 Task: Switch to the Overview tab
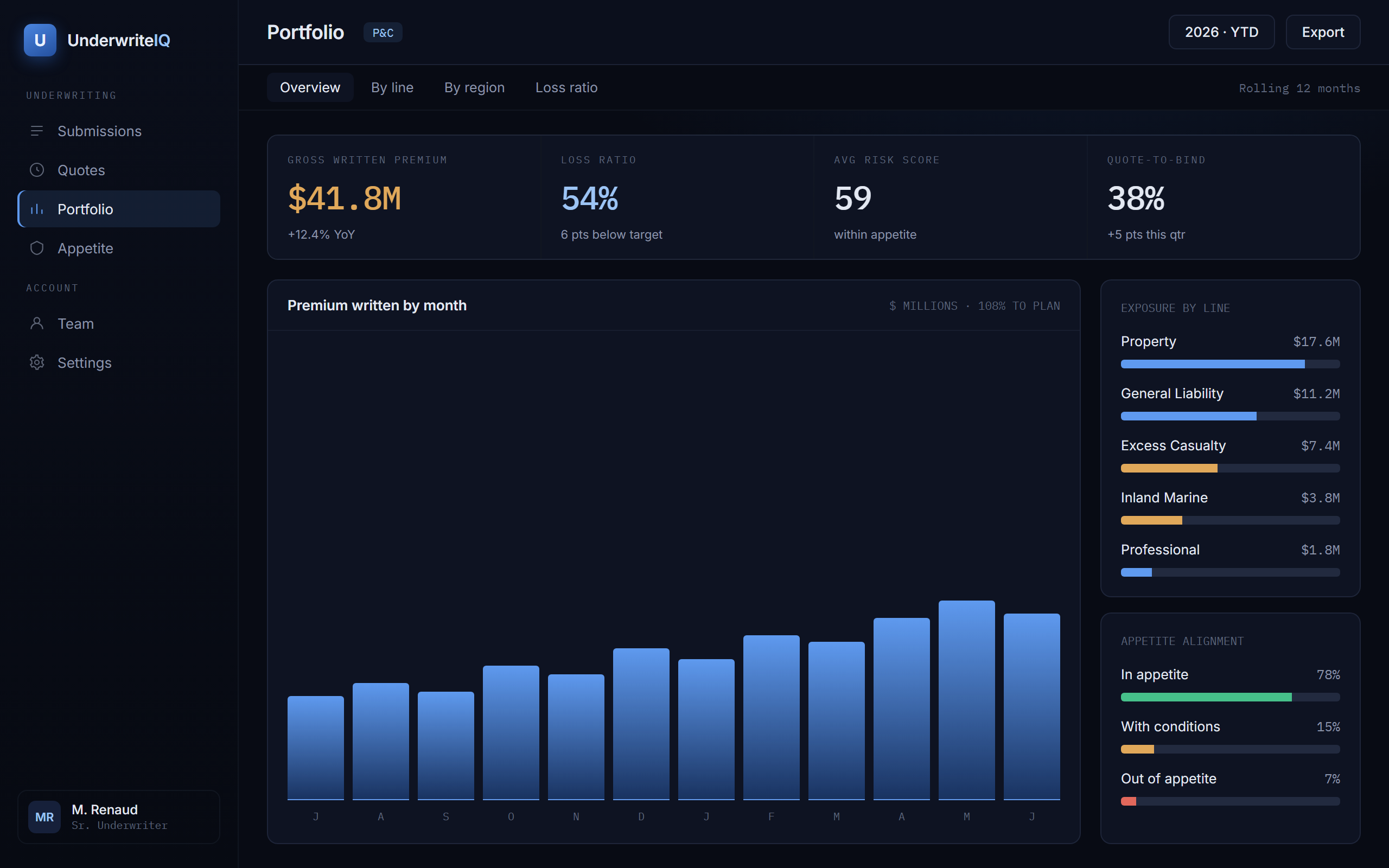point(310,87)
